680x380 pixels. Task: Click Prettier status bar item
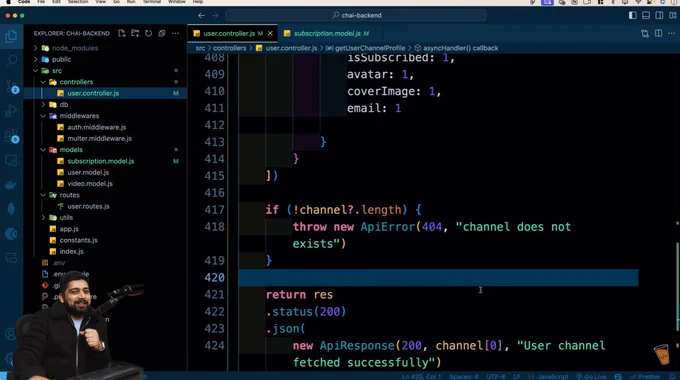(x=645, y=377)
